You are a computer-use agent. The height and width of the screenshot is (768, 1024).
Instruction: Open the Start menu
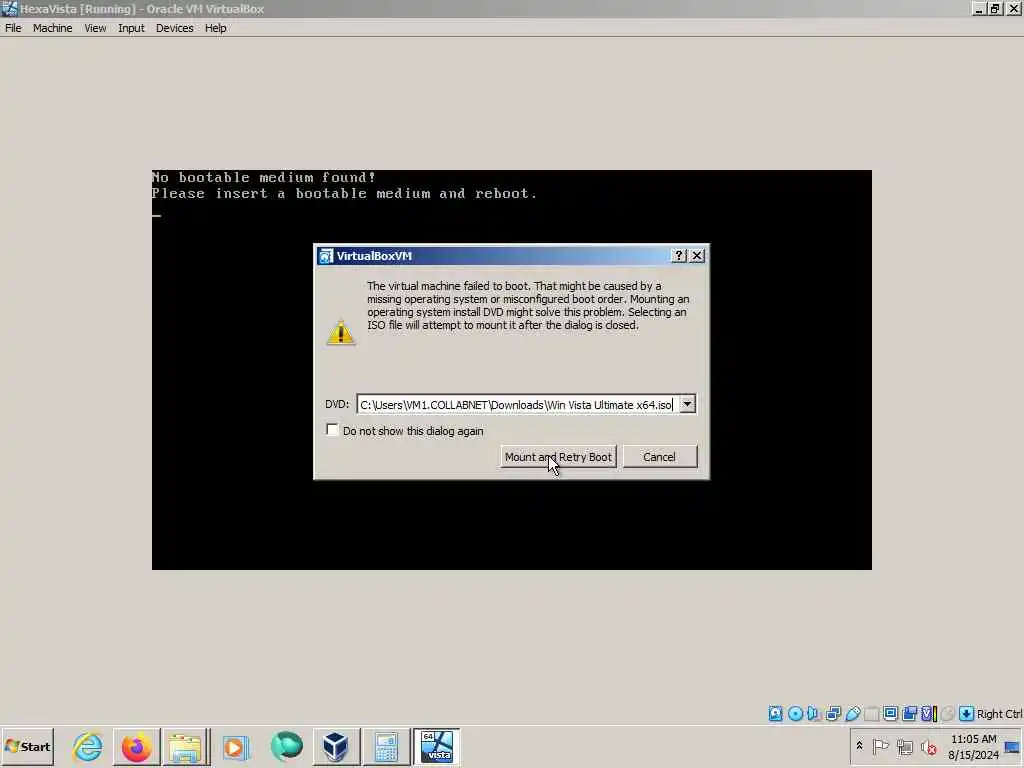coord(27,746)
